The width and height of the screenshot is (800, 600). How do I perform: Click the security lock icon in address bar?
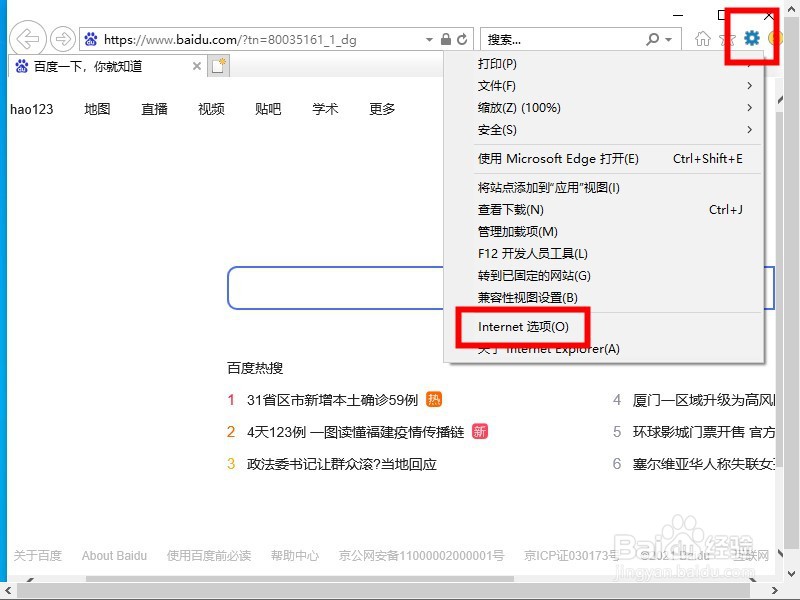[445, 39]
